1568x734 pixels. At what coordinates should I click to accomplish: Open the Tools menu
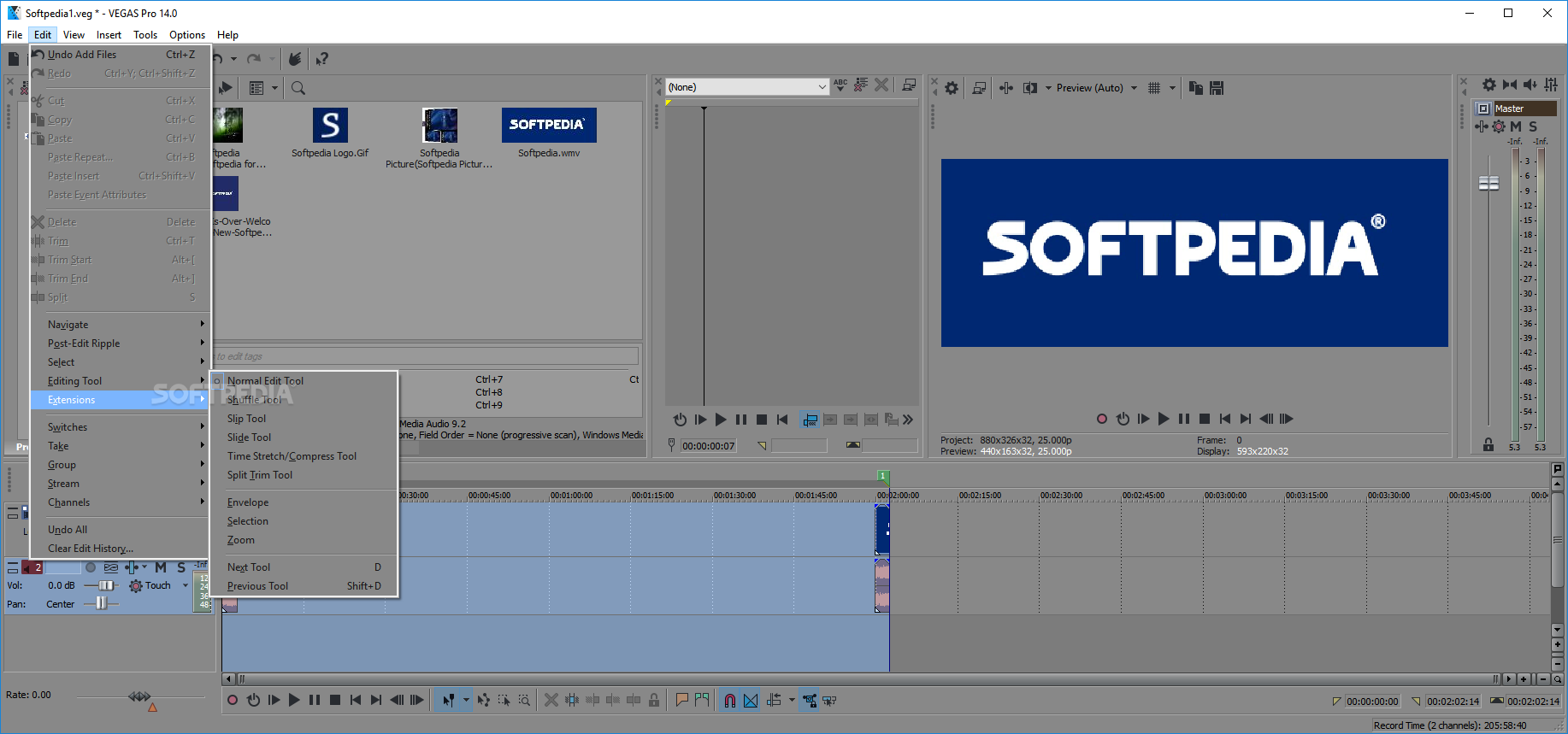tap(145, 35)
